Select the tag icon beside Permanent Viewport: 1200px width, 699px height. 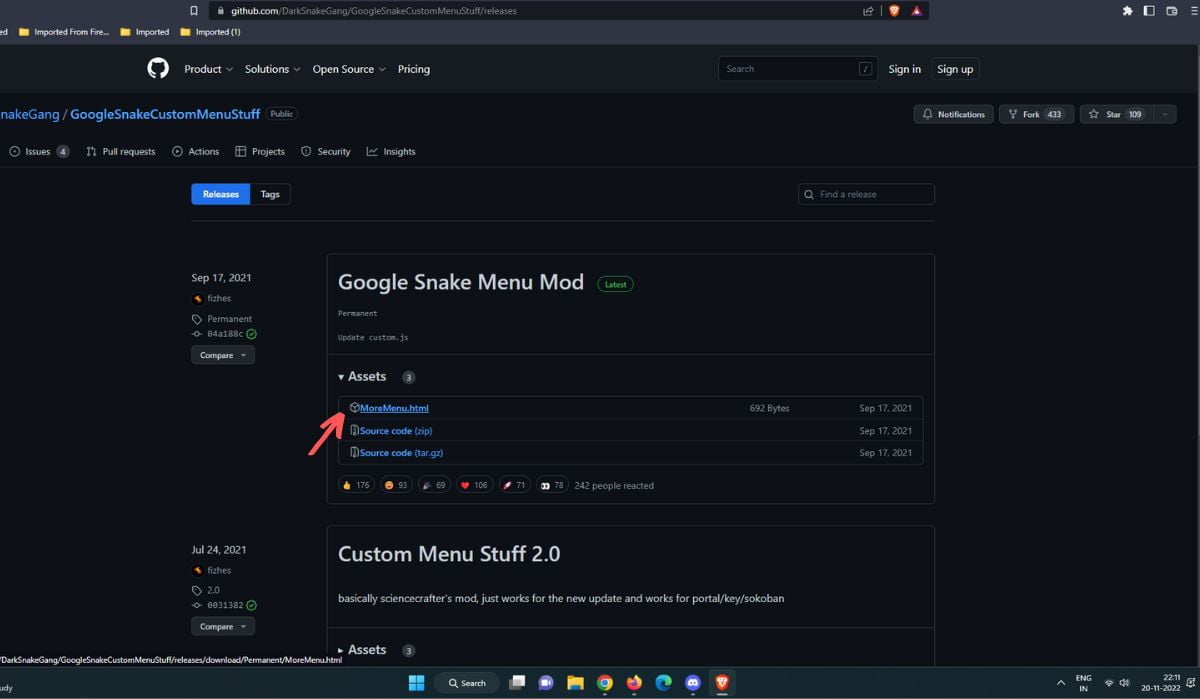196,318
